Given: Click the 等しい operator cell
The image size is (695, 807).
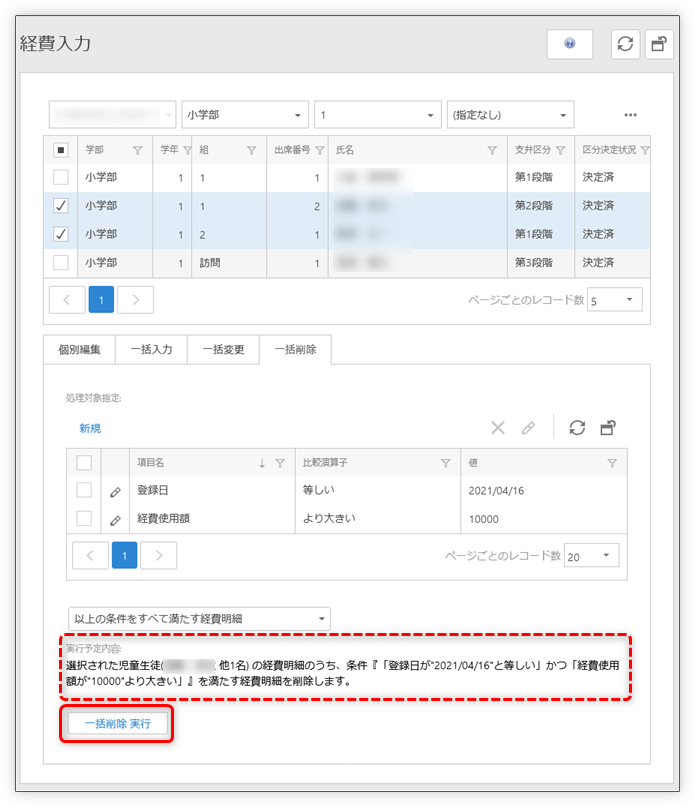Looking at the screenshot, I should click(x=377, y=490).
